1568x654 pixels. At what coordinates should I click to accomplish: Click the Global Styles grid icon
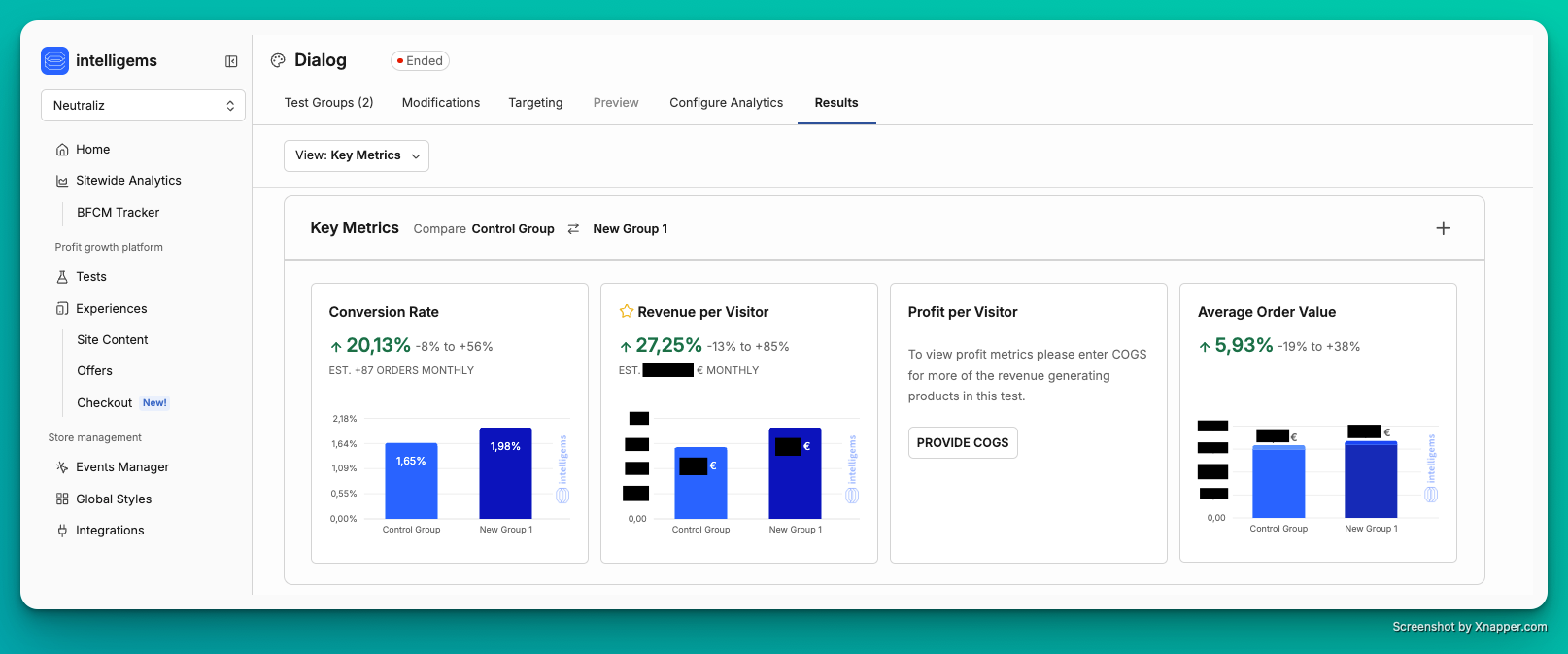coord(62,499)
